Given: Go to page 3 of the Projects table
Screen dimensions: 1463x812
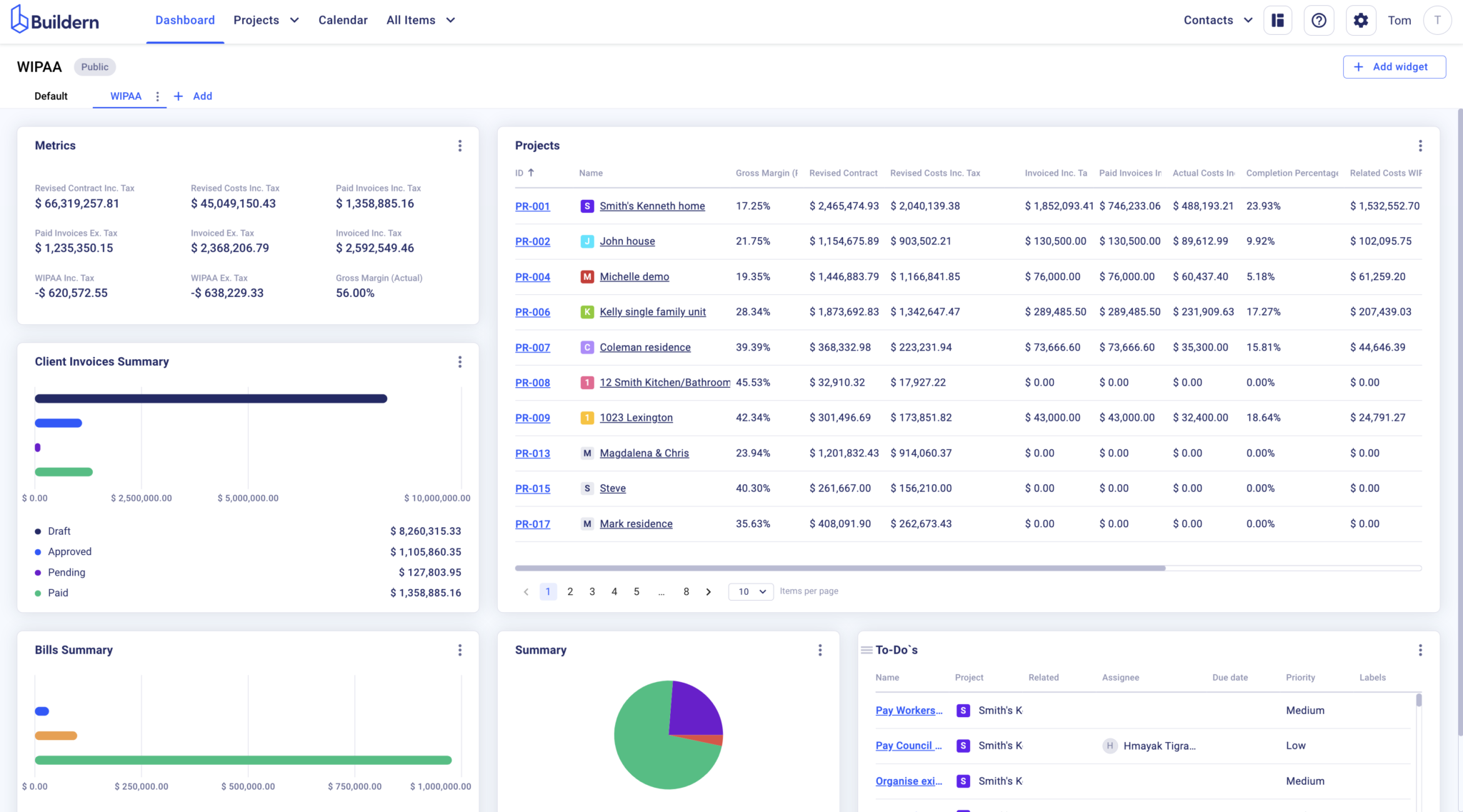Looking at the screenshot, I should tap(591, 591).
